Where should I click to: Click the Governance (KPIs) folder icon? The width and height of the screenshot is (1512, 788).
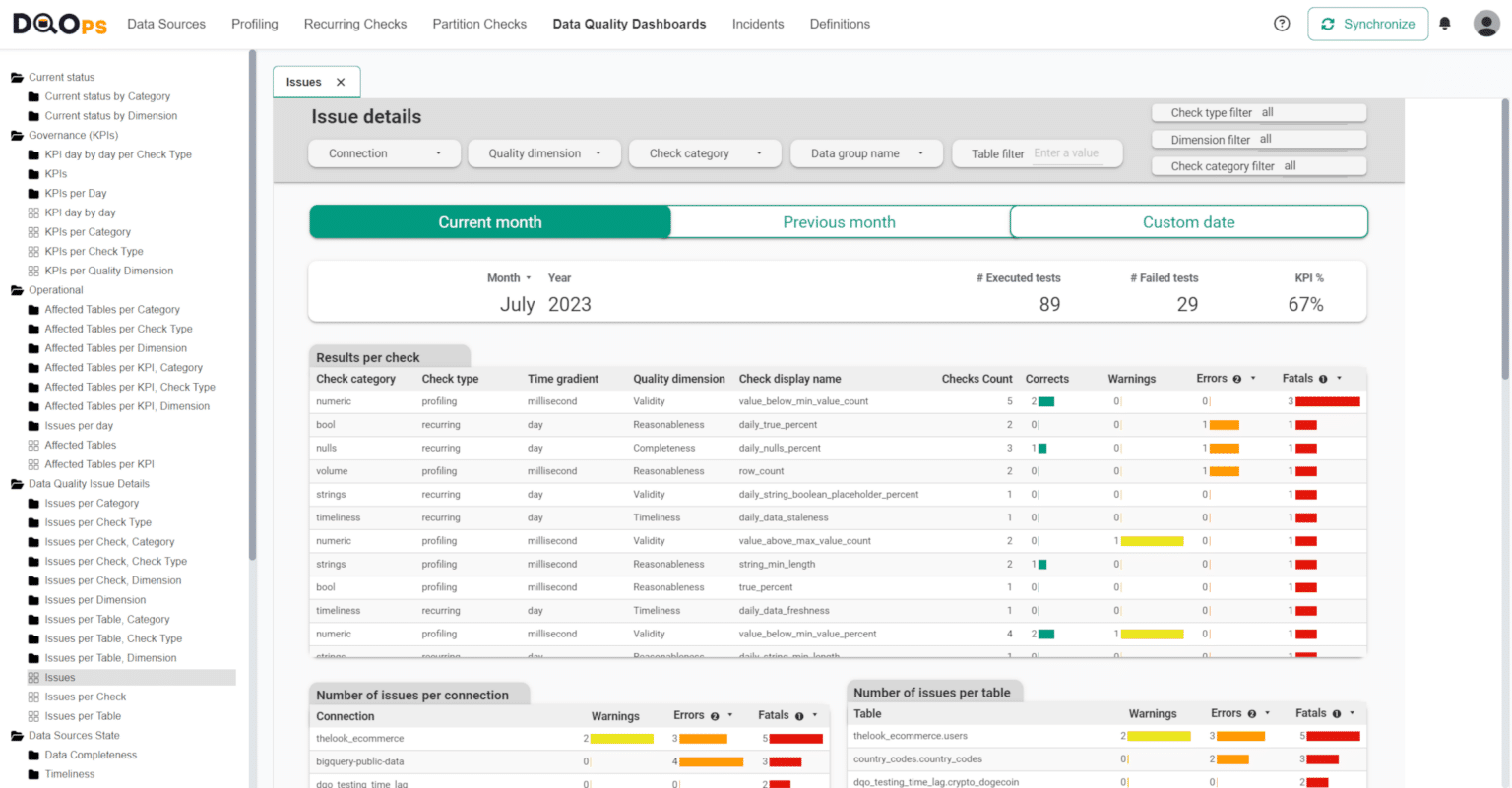coord(14,135)
